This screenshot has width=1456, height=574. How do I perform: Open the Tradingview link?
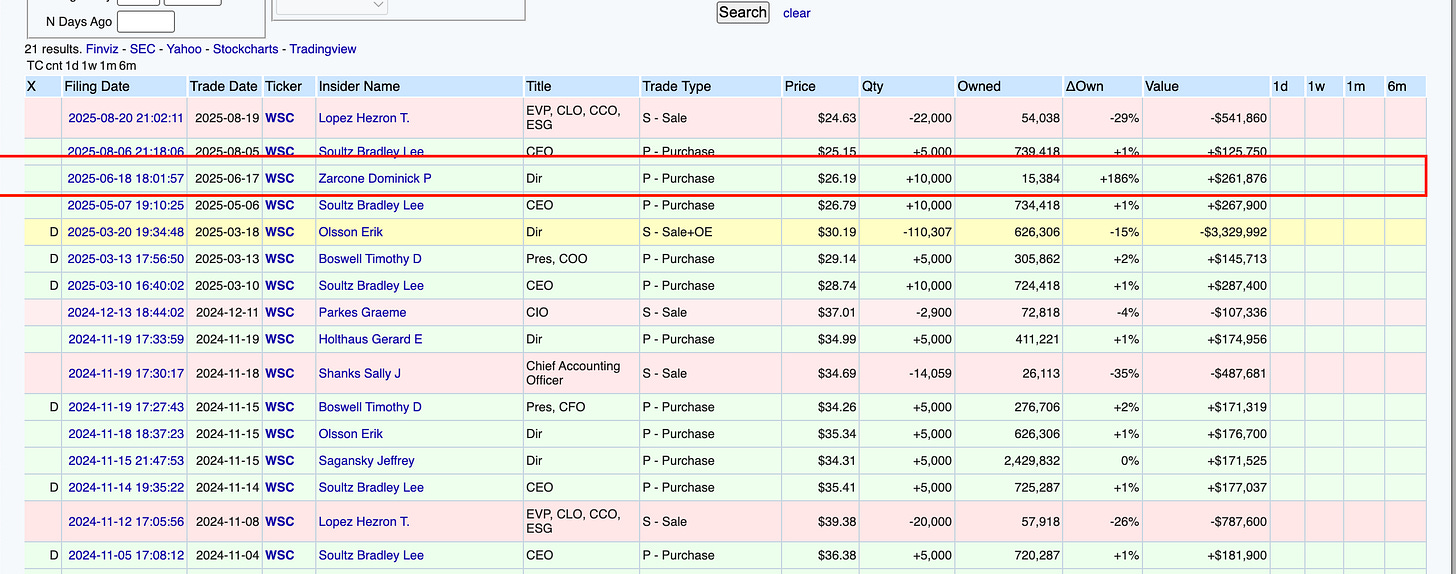coord(323,49)
